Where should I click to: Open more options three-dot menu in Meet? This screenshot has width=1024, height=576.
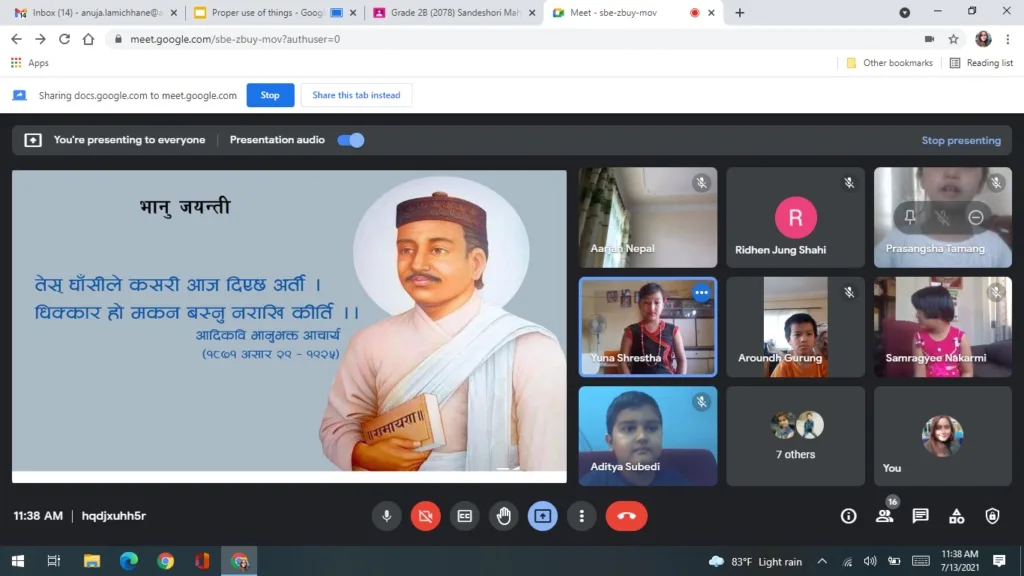(x=581, y=516)
